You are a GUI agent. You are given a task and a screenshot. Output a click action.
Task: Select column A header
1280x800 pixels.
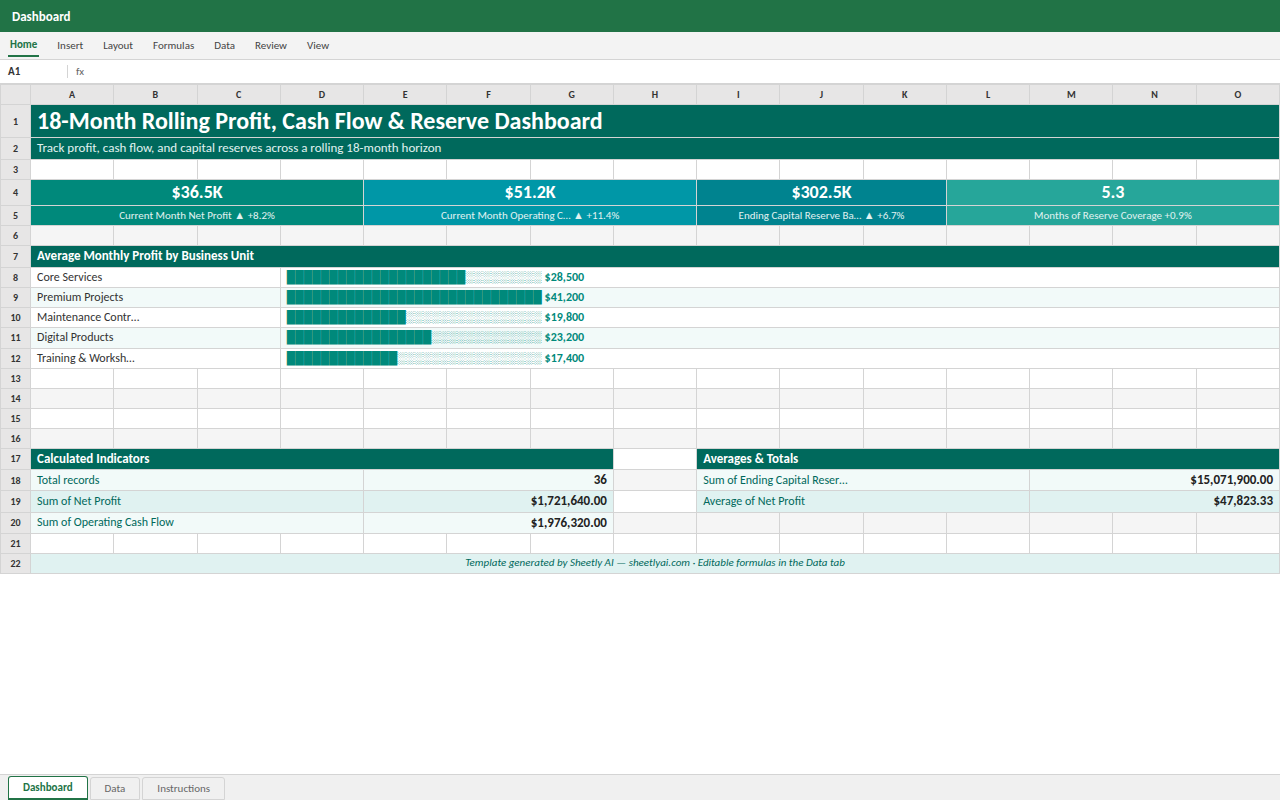pos(72,94)
